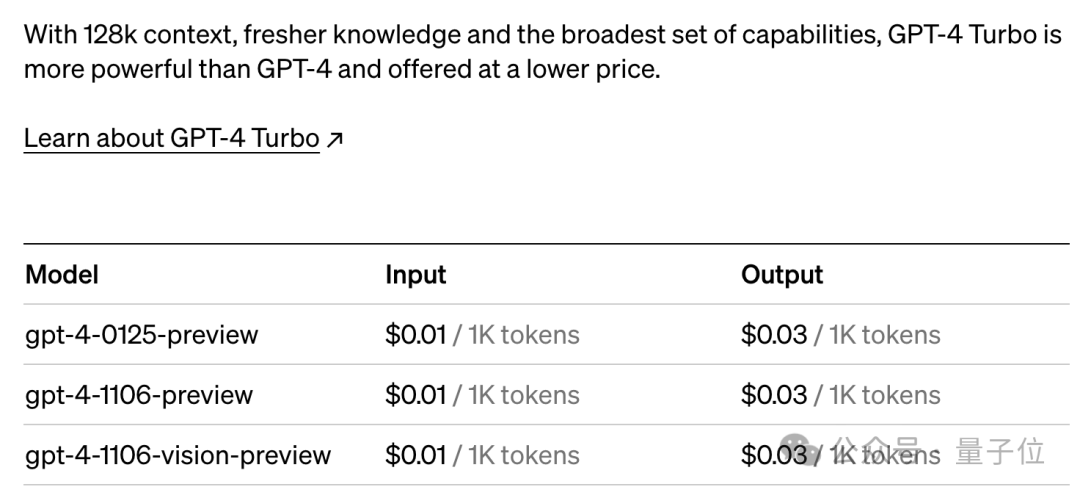Click input price for gpt-4-1106-preview
The image size is (1080, 495).
tap(415, 395)
